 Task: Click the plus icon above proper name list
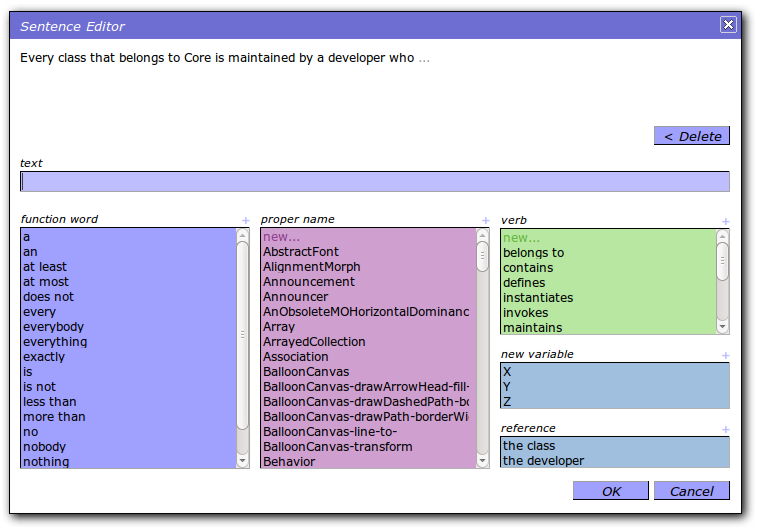click(485, 221)
